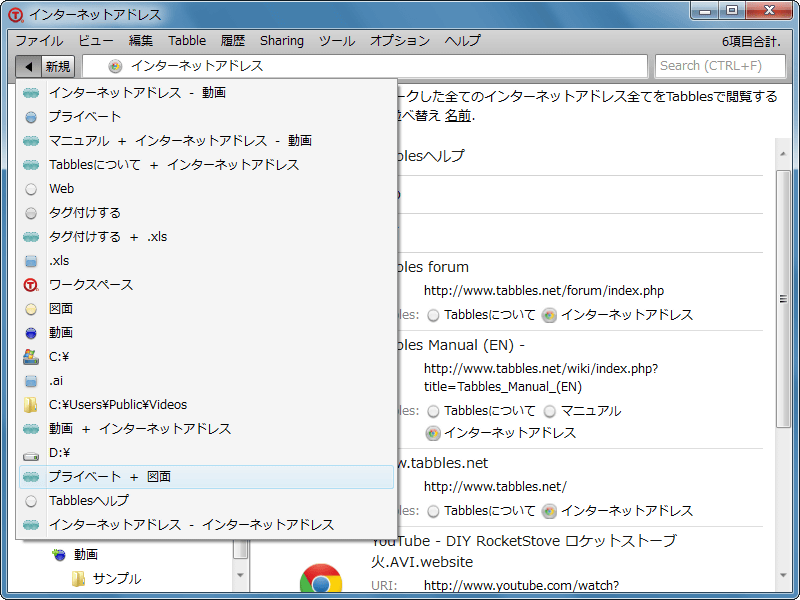Image resolution: width=800 pixels, height=600 pixels.
Task: Click icon beside '動画 + インターネットアドレス' entry
Action: pos(31,429)
